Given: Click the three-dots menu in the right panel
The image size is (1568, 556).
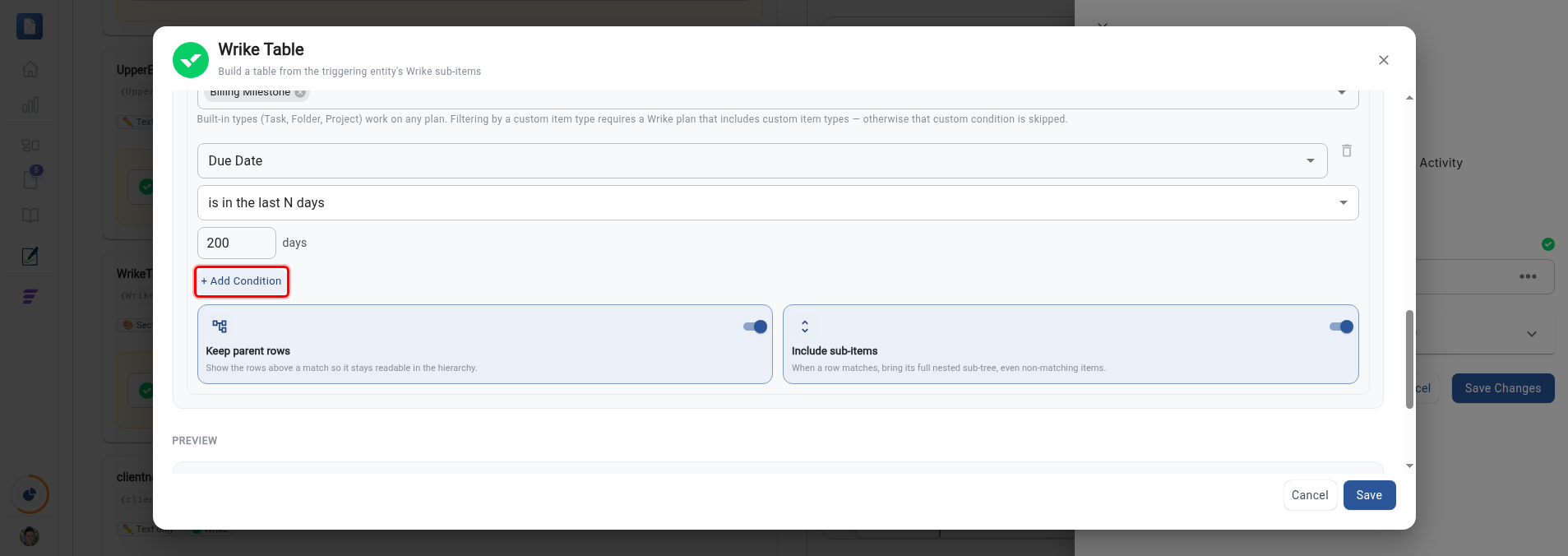Looking at the screenshot, I should (x=1528, y=276).
